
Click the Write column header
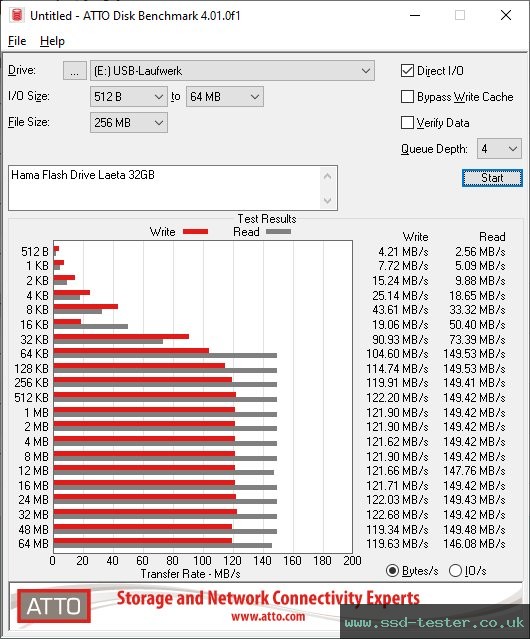click(x=415, y=237)
